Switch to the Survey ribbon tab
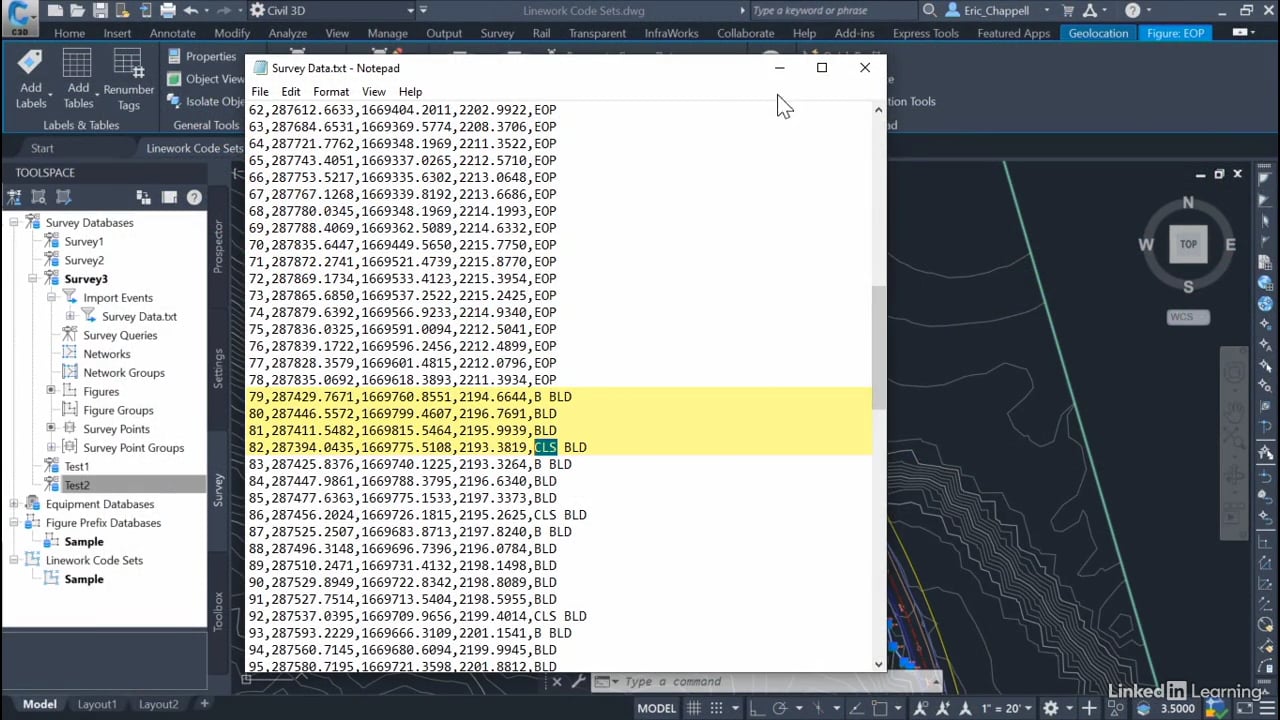This screenshot has width=1280, height=720. [497, 33]
